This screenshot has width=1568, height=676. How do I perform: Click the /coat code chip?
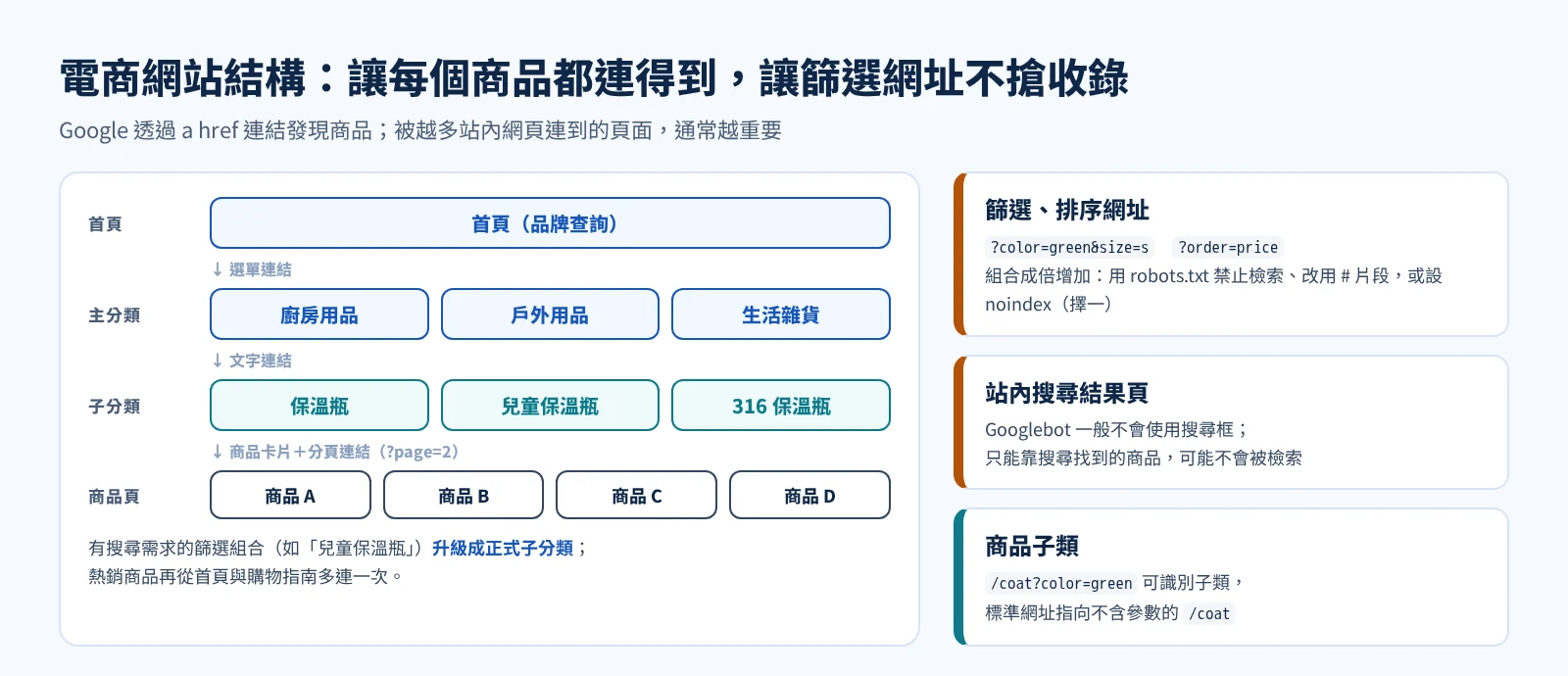(x=1209, y=613)
